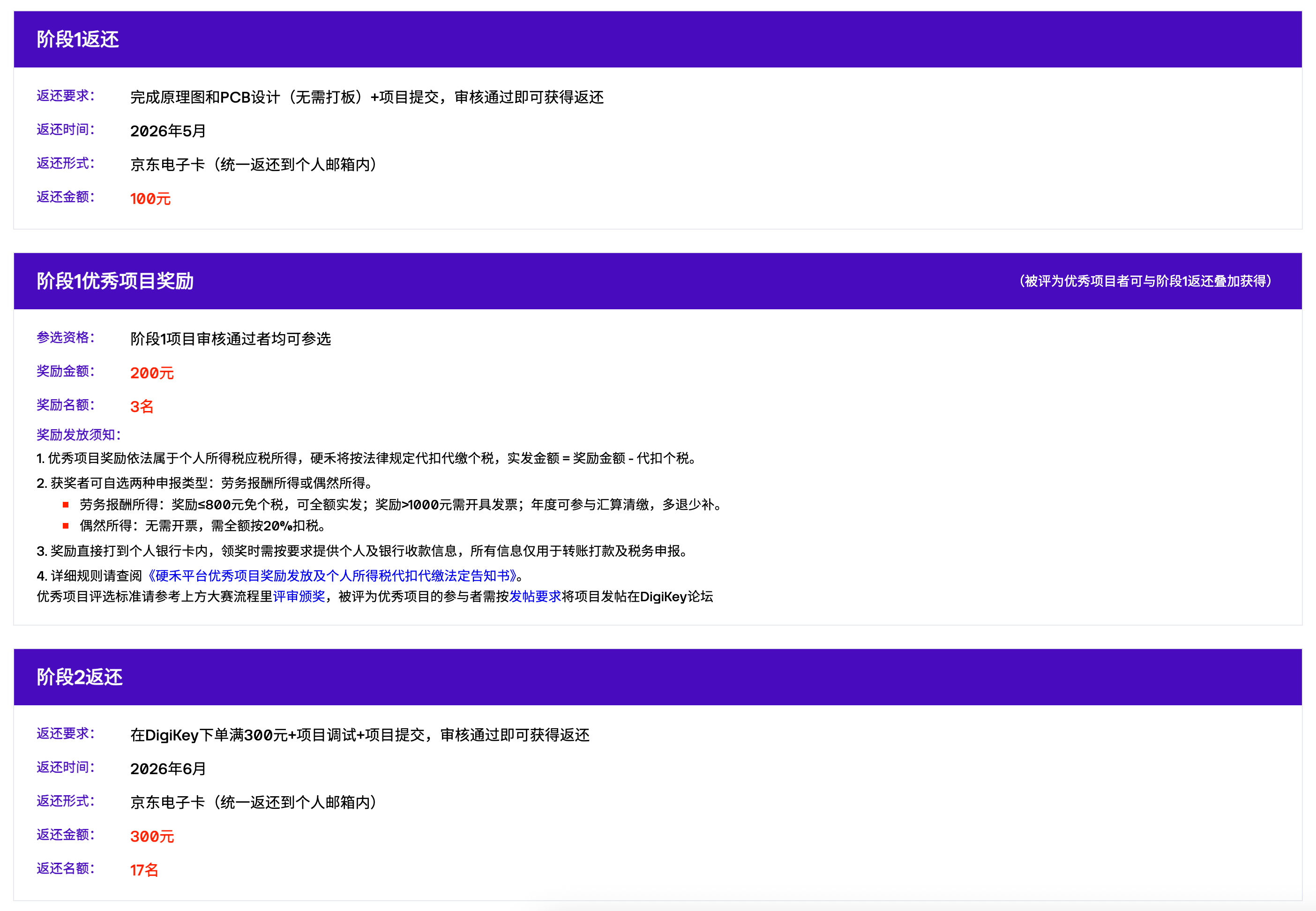The height and width of the screenshot is (911, 1316).
Task: Click the 阶段1优秀项目奖励 header title
Action: (115, 281)
